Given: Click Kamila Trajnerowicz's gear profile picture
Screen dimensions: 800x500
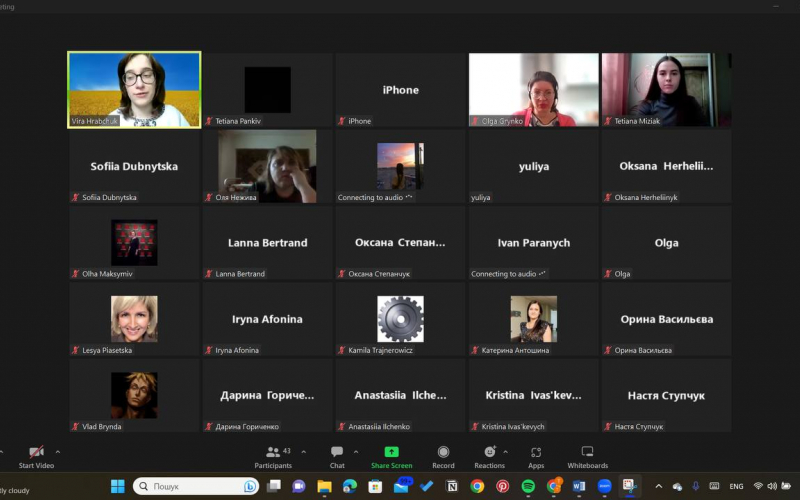Looking at the screenshot, I should tap(401, 319).
